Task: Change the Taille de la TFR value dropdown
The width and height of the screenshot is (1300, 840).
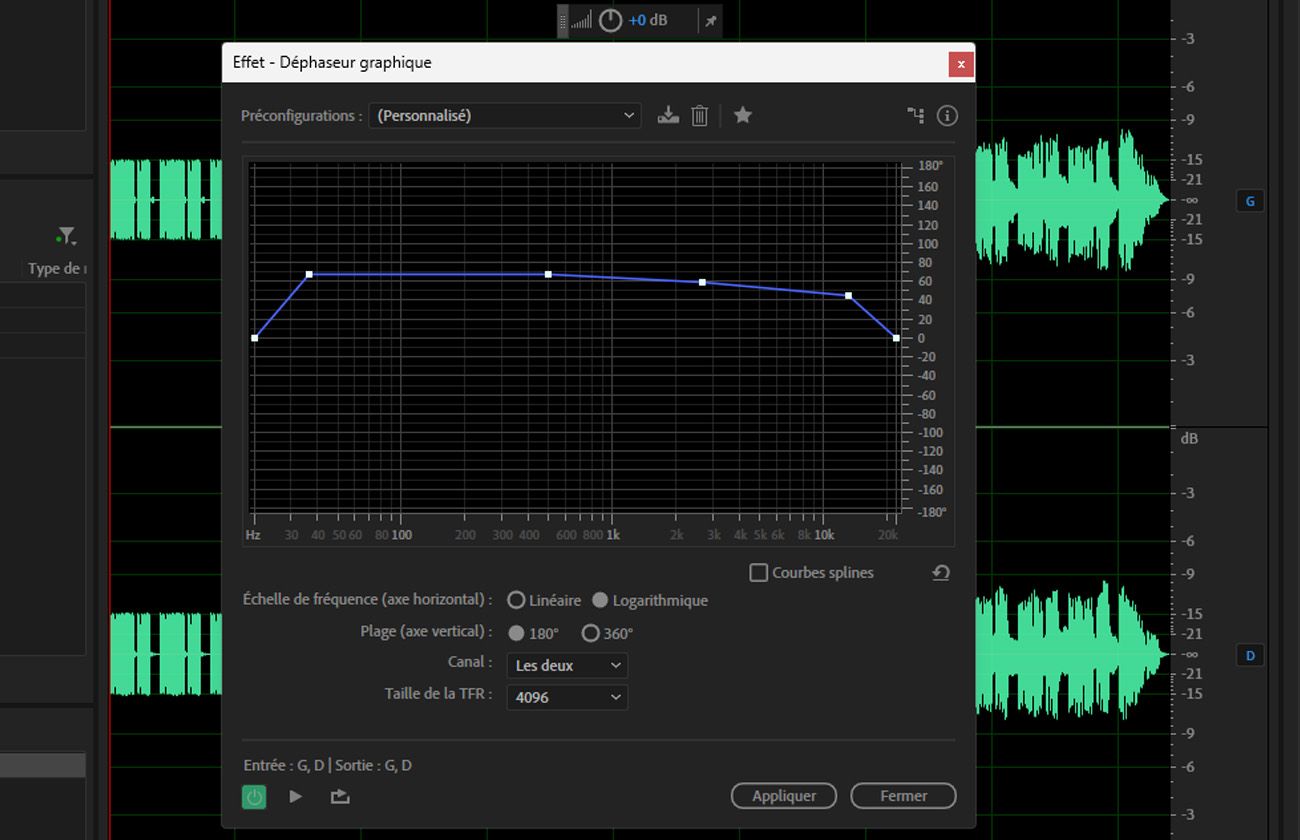Action: 567,697
